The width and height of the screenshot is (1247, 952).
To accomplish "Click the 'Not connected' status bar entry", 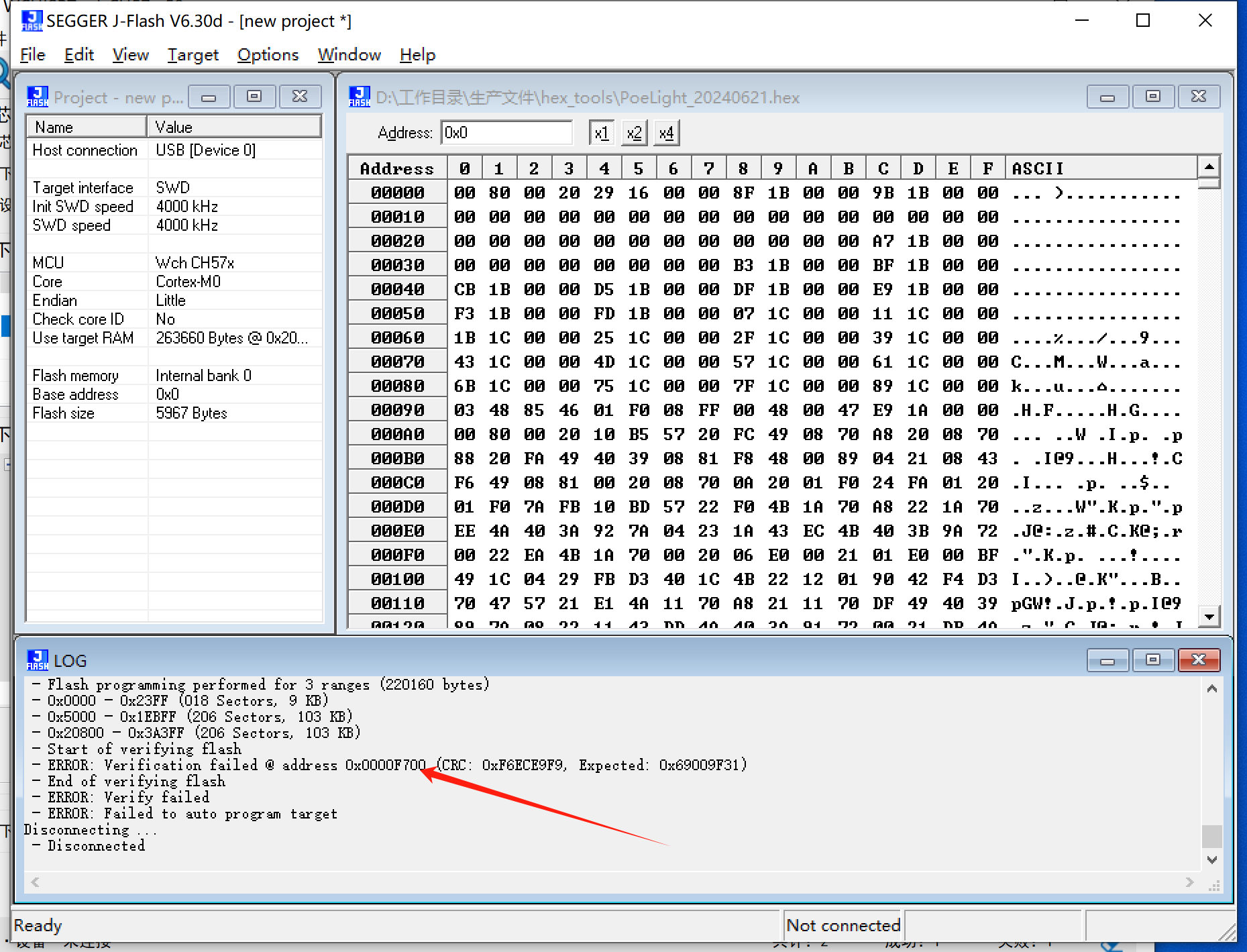I will [x=843, y=925].
